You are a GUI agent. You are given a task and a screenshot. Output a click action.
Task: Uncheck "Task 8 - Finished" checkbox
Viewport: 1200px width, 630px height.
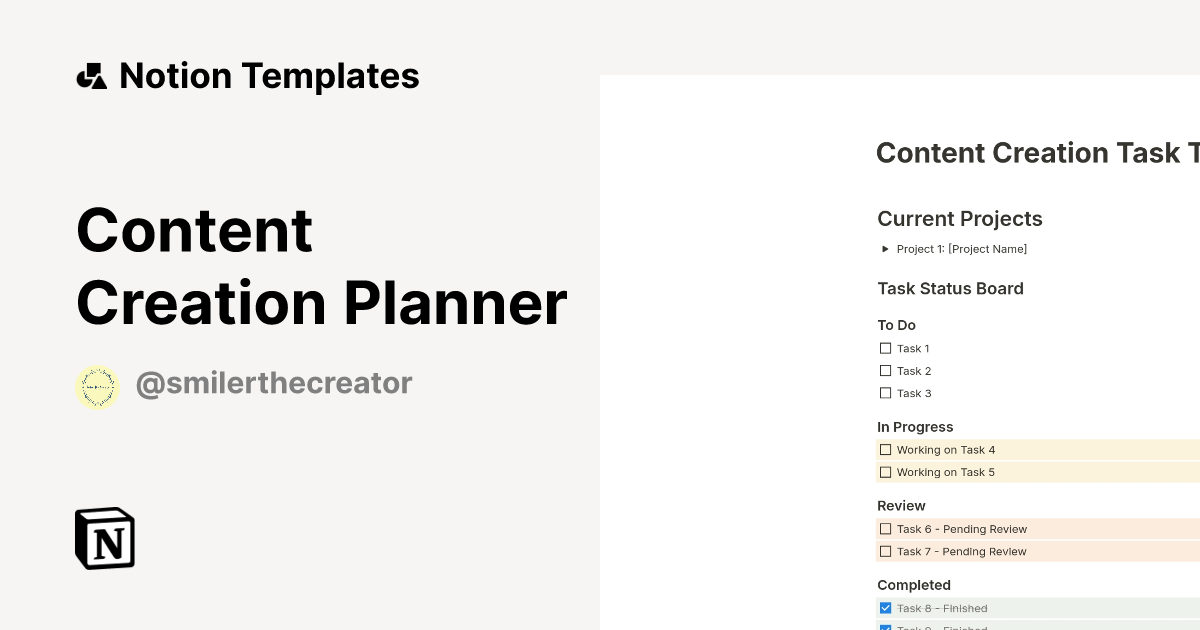point(886,607)
